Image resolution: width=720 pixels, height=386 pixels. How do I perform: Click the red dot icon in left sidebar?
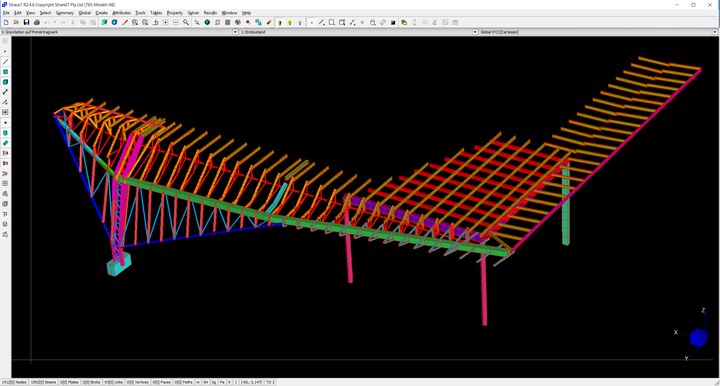click(x=5, y=123)
